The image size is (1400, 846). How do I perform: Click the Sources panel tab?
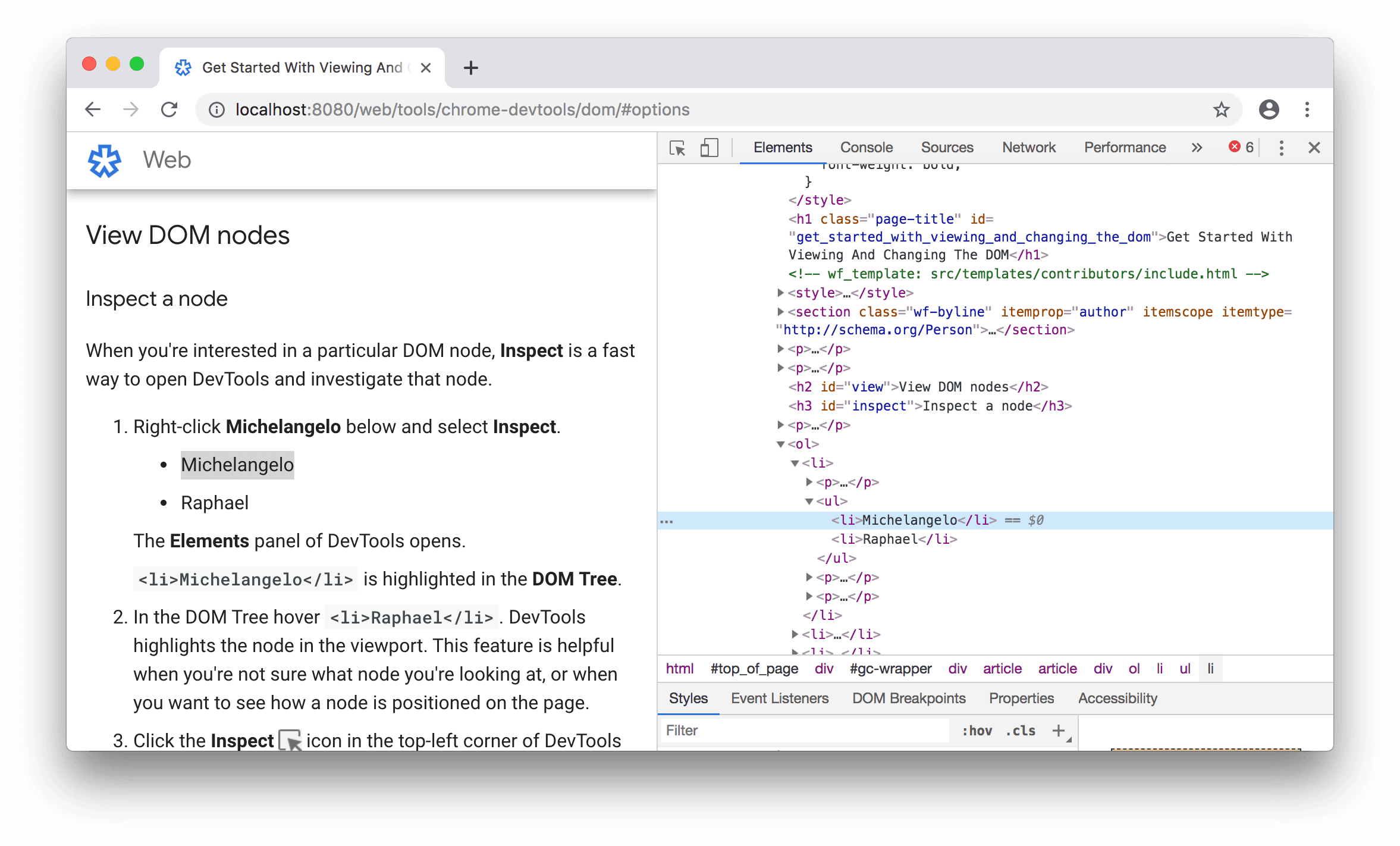947,146
